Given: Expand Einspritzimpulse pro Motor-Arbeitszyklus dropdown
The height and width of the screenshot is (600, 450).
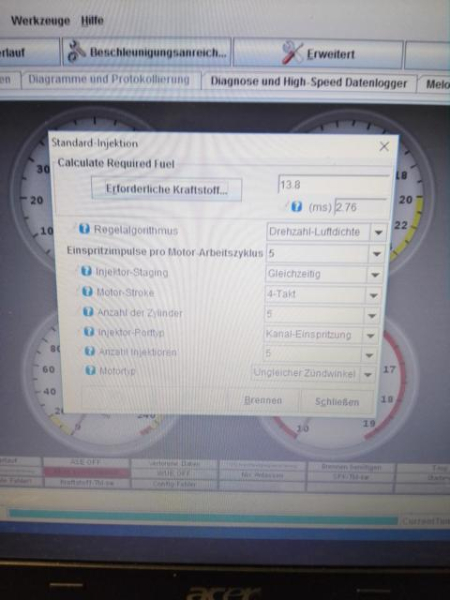Looking at the screenshot, I should pyautogui.click(x=326, y=253).
